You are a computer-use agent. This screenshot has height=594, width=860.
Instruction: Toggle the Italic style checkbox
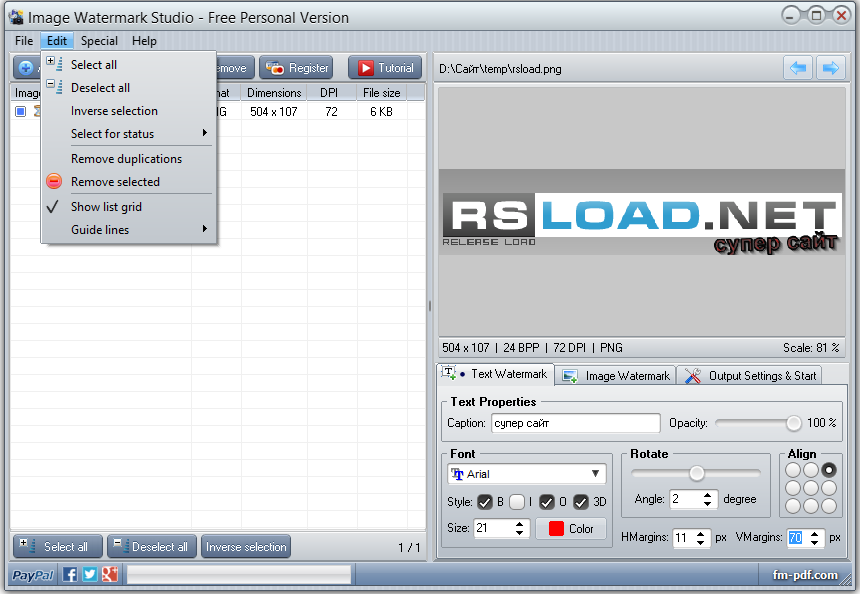517,502
